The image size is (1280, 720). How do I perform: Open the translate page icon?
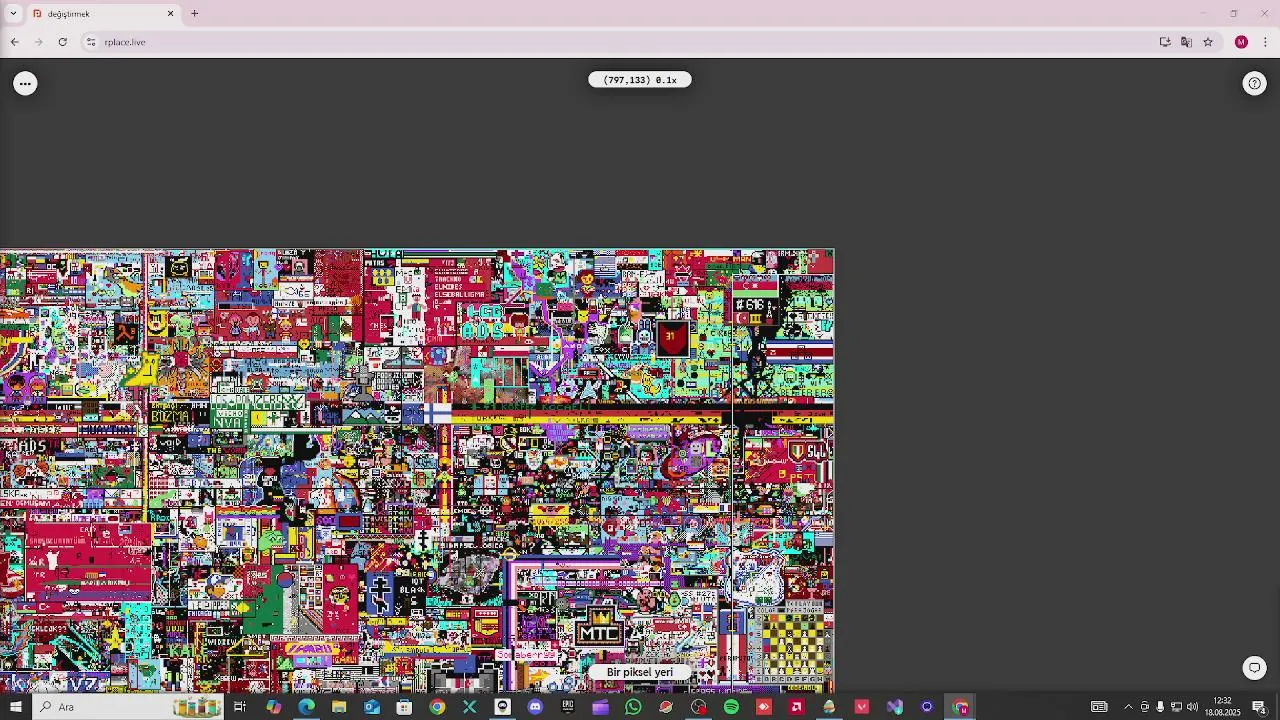coord(1186,42)
